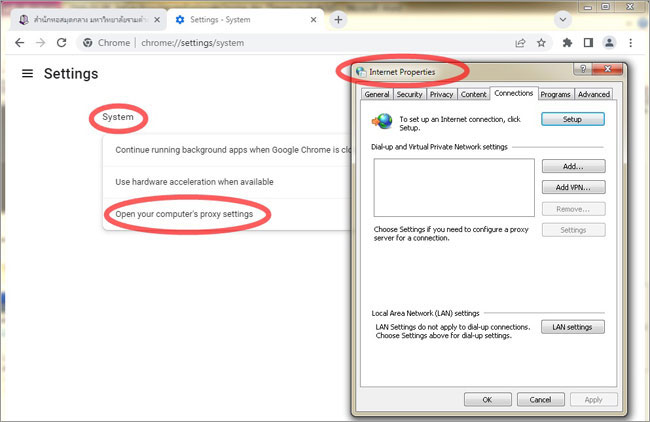This screenshot has width=650, height=422.
Task: Click the LAN settings button
Action: pos(573,327)
